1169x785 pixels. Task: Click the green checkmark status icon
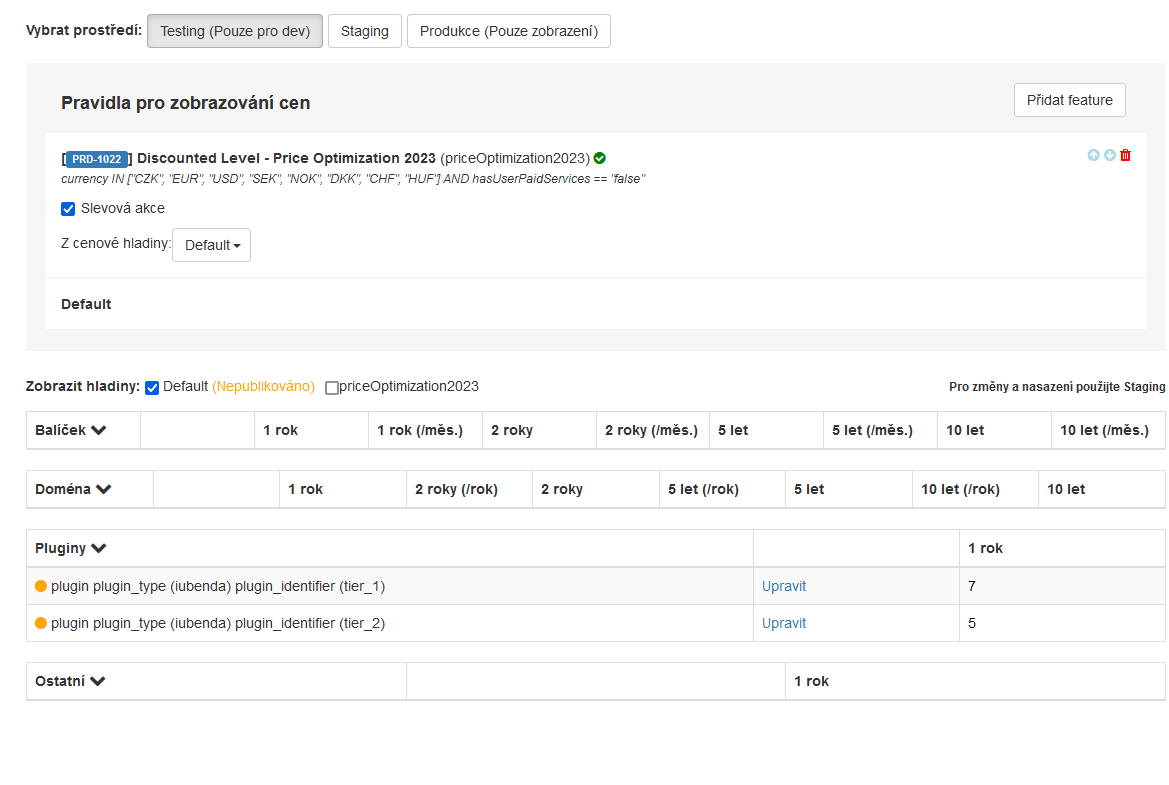(599, 158)
